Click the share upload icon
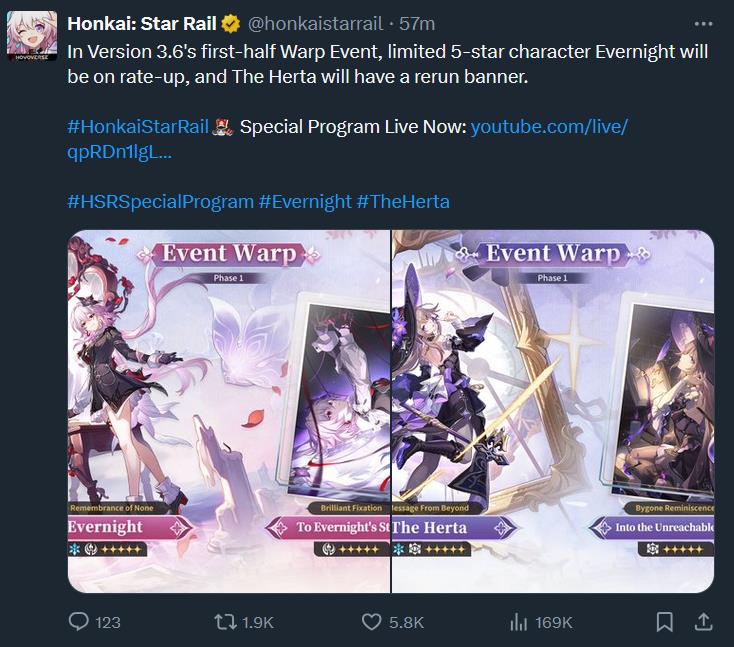 [703, 622]
